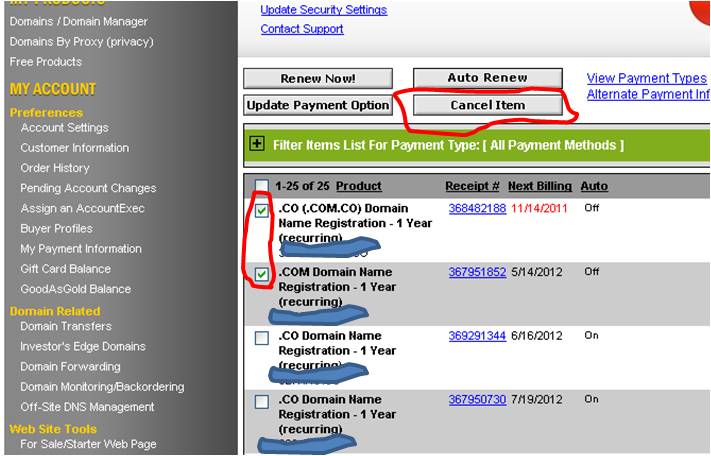
Task: Sort list by Next Billing column
Action: (539, 186)
